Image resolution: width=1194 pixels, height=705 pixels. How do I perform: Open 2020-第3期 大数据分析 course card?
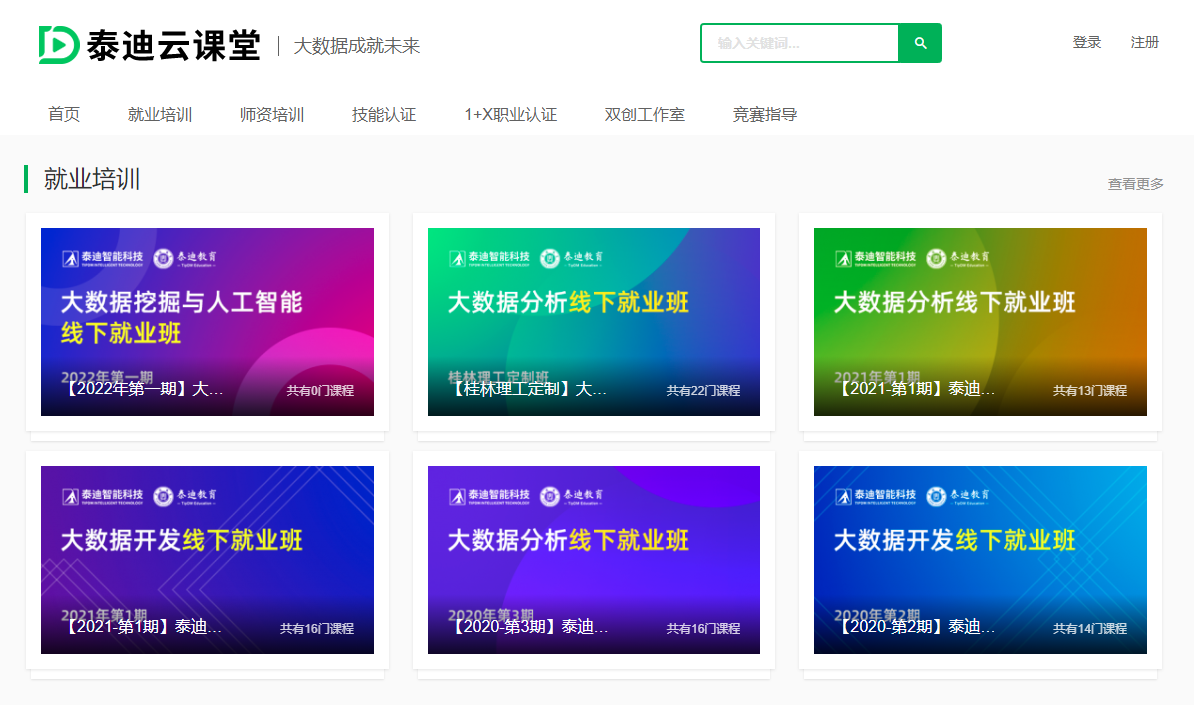594,560
